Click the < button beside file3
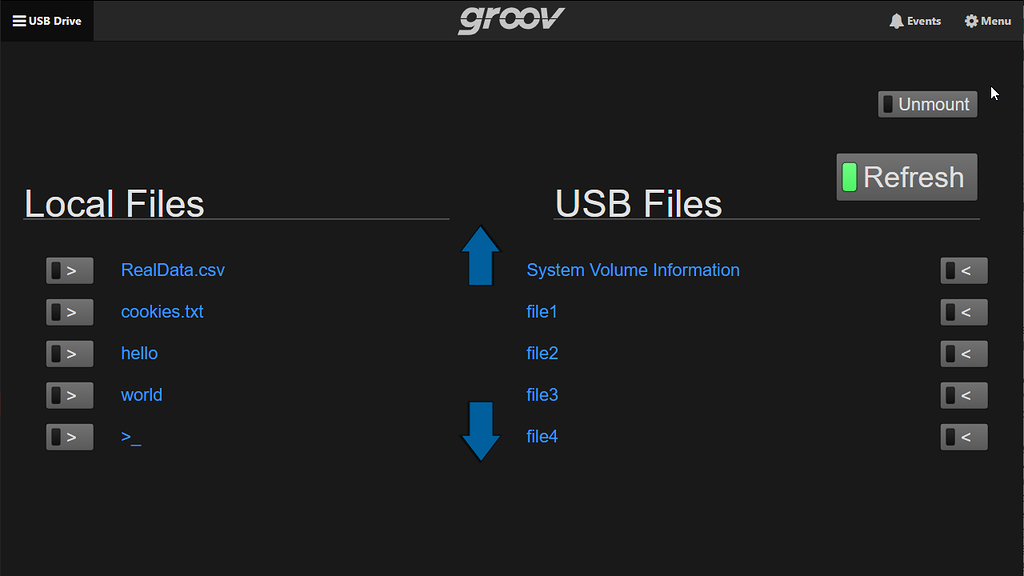Image resolution: width=1024 pixels, height=576 pixels. pos(964,395)
